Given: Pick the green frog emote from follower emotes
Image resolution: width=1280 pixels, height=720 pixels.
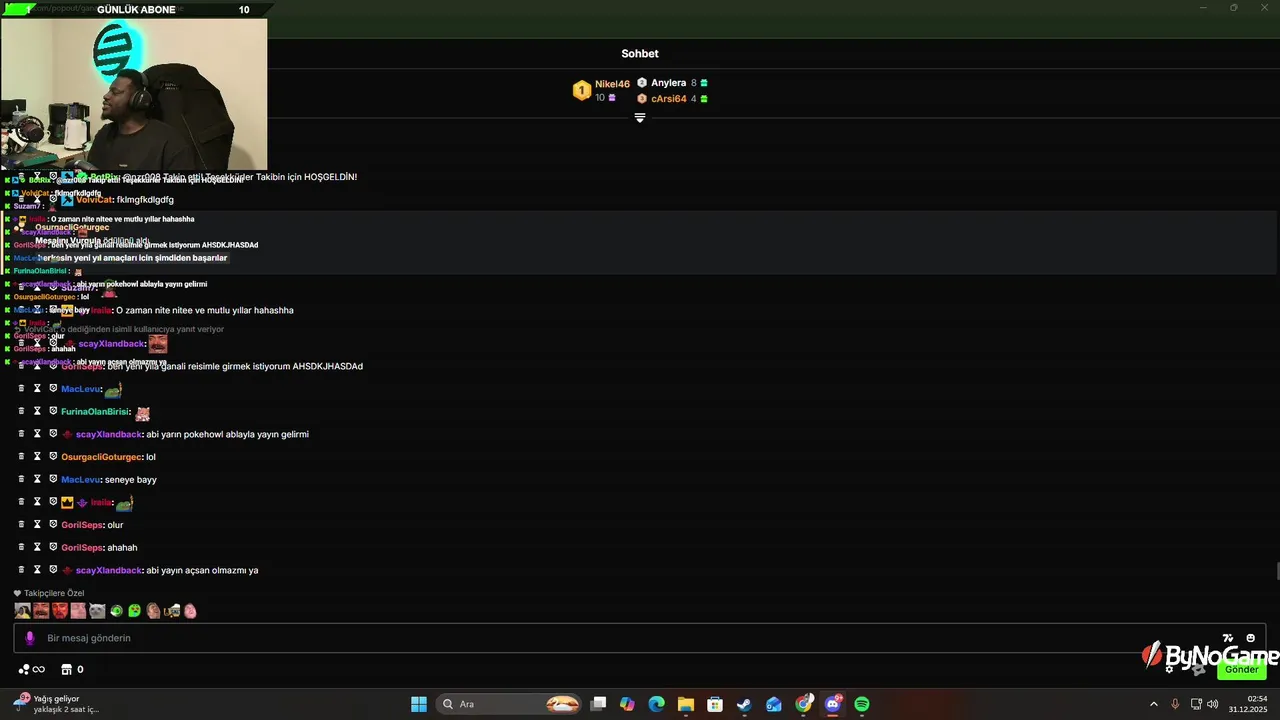Looking at the screenshot, I should [x=134, y=610].
